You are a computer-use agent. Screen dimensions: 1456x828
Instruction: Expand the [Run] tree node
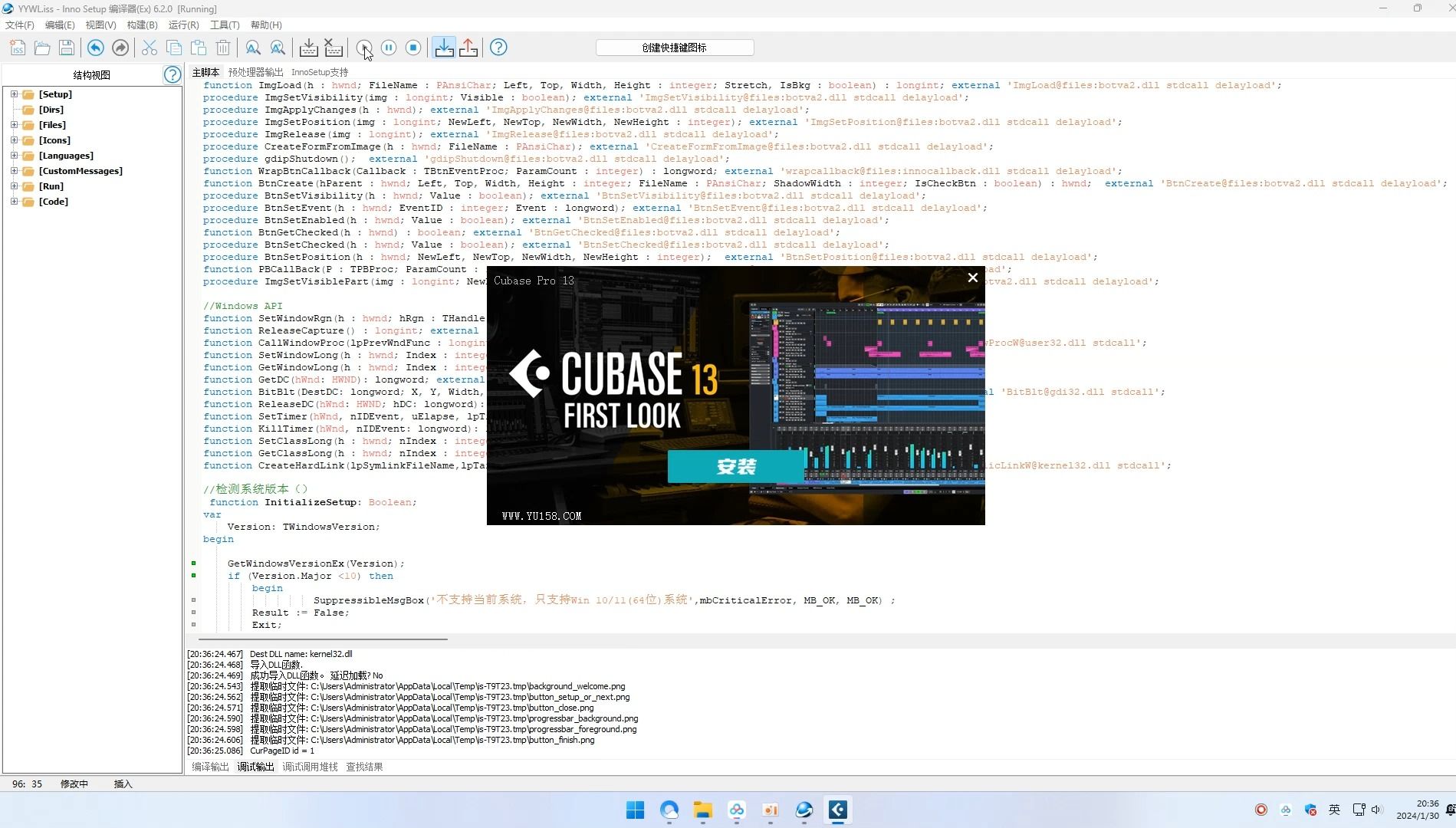[14, 186]
